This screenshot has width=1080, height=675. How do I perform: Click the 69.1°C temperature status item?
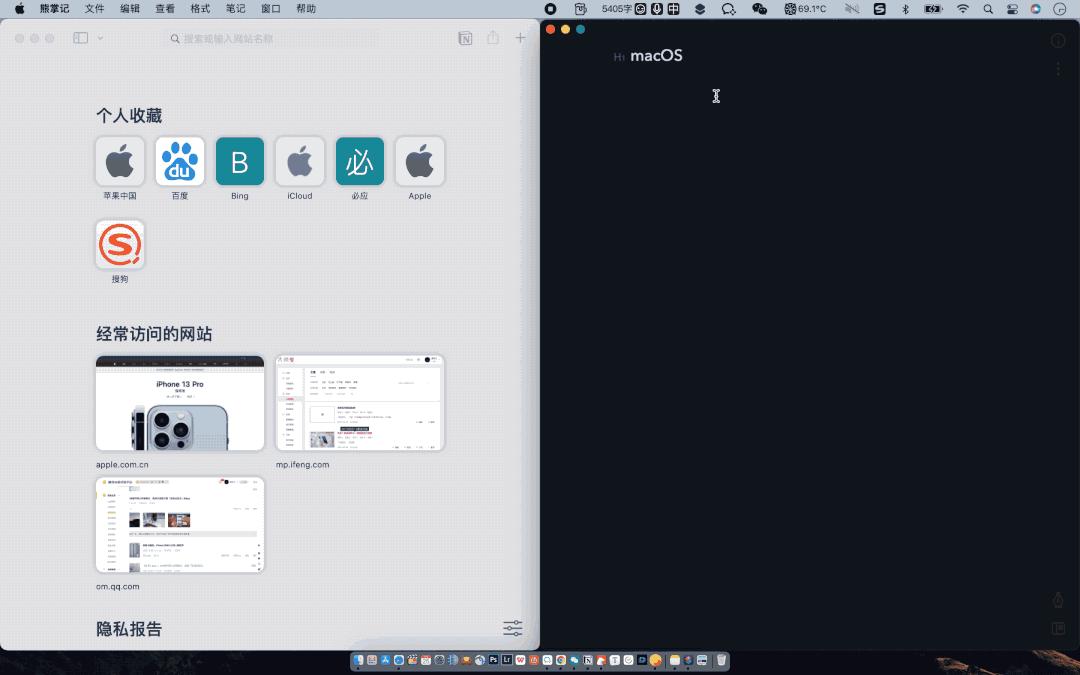point(805,9)
